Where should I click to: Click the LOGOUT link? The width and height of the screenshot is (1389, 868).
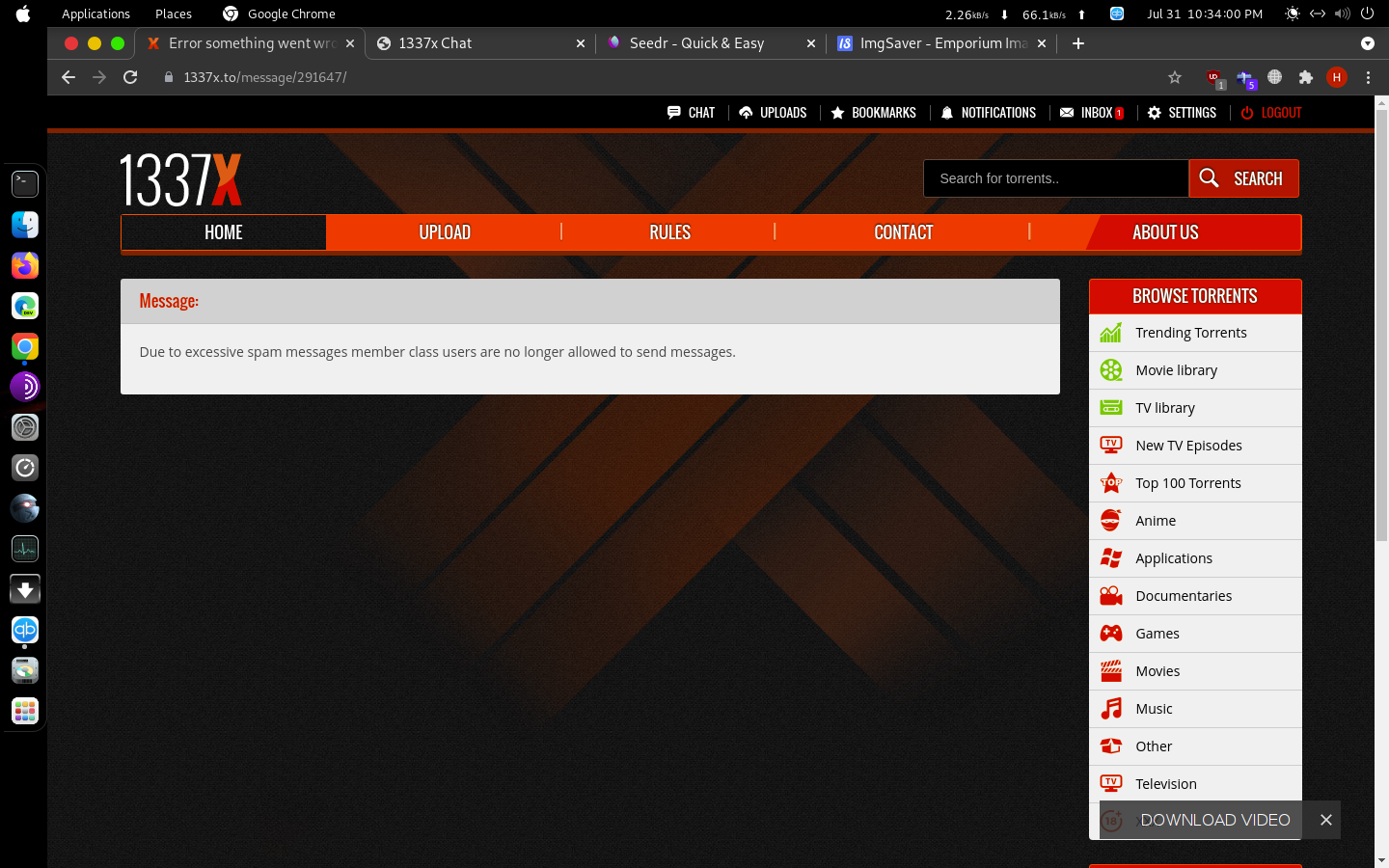[x=1271, y=113]
